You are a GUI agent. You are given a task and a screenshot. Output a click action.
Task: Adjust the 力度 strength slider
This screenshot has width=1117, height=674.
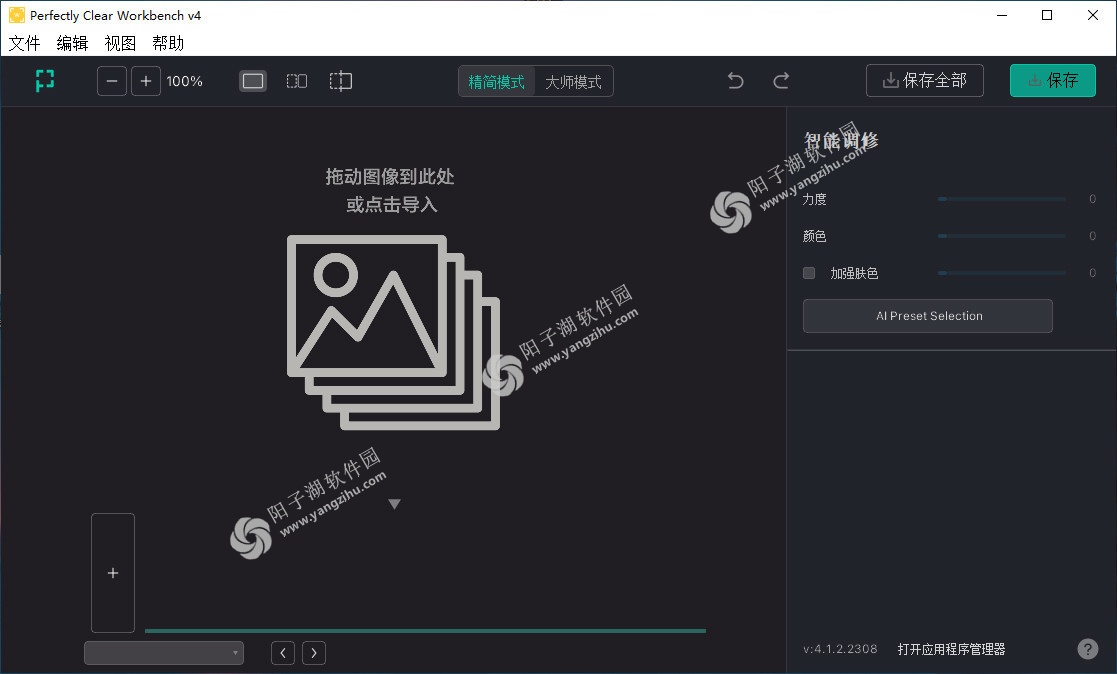coord(1001,199)
